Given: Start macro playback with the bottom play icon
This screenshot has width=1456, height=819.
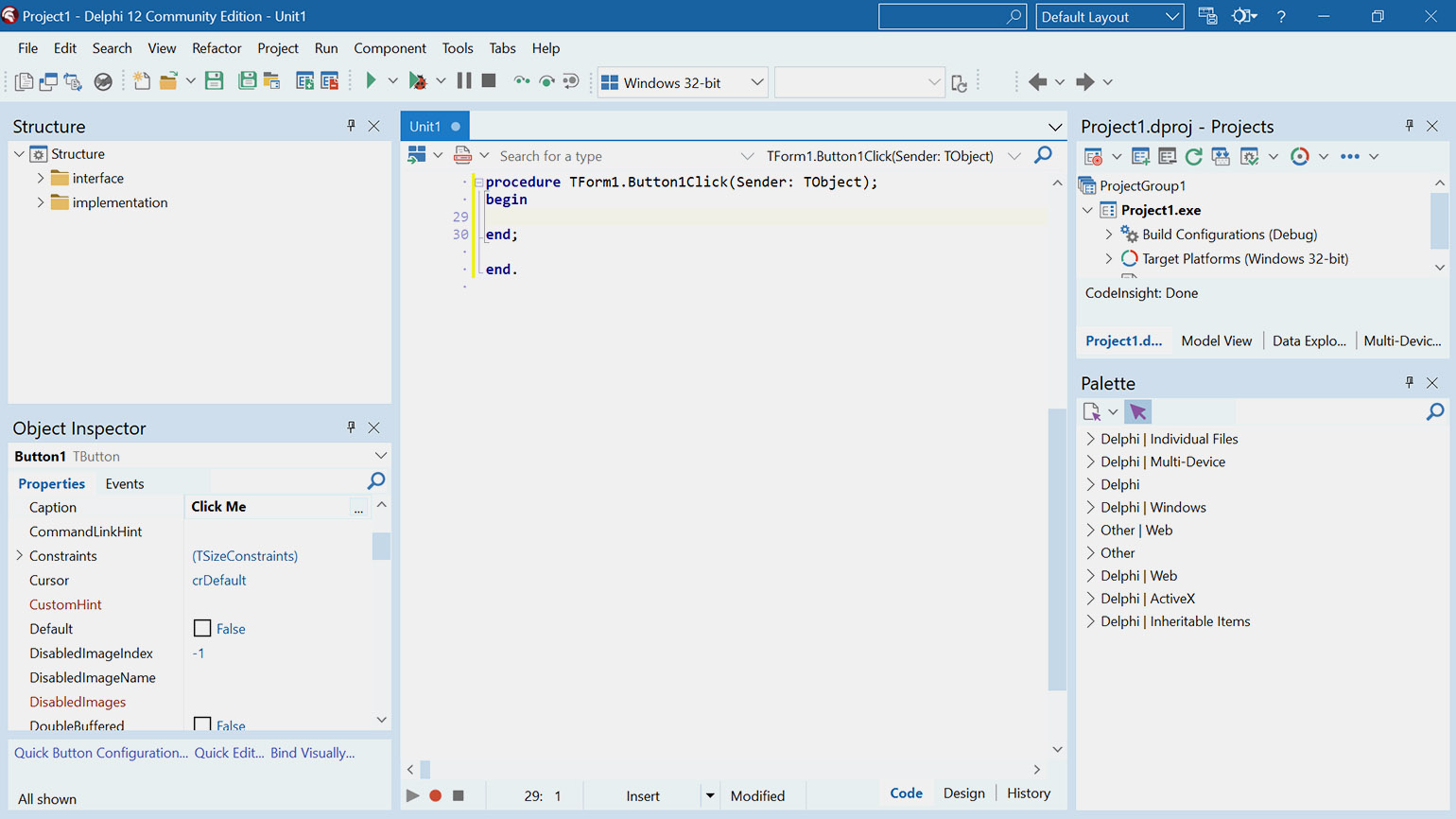Looking at the screenshot, I should [412, 795].
